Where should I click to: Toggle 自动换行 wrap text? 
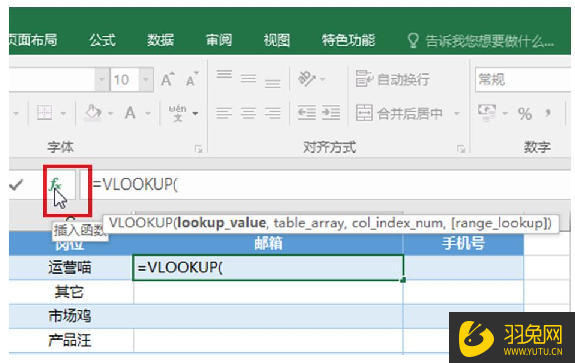pos(393,79)
